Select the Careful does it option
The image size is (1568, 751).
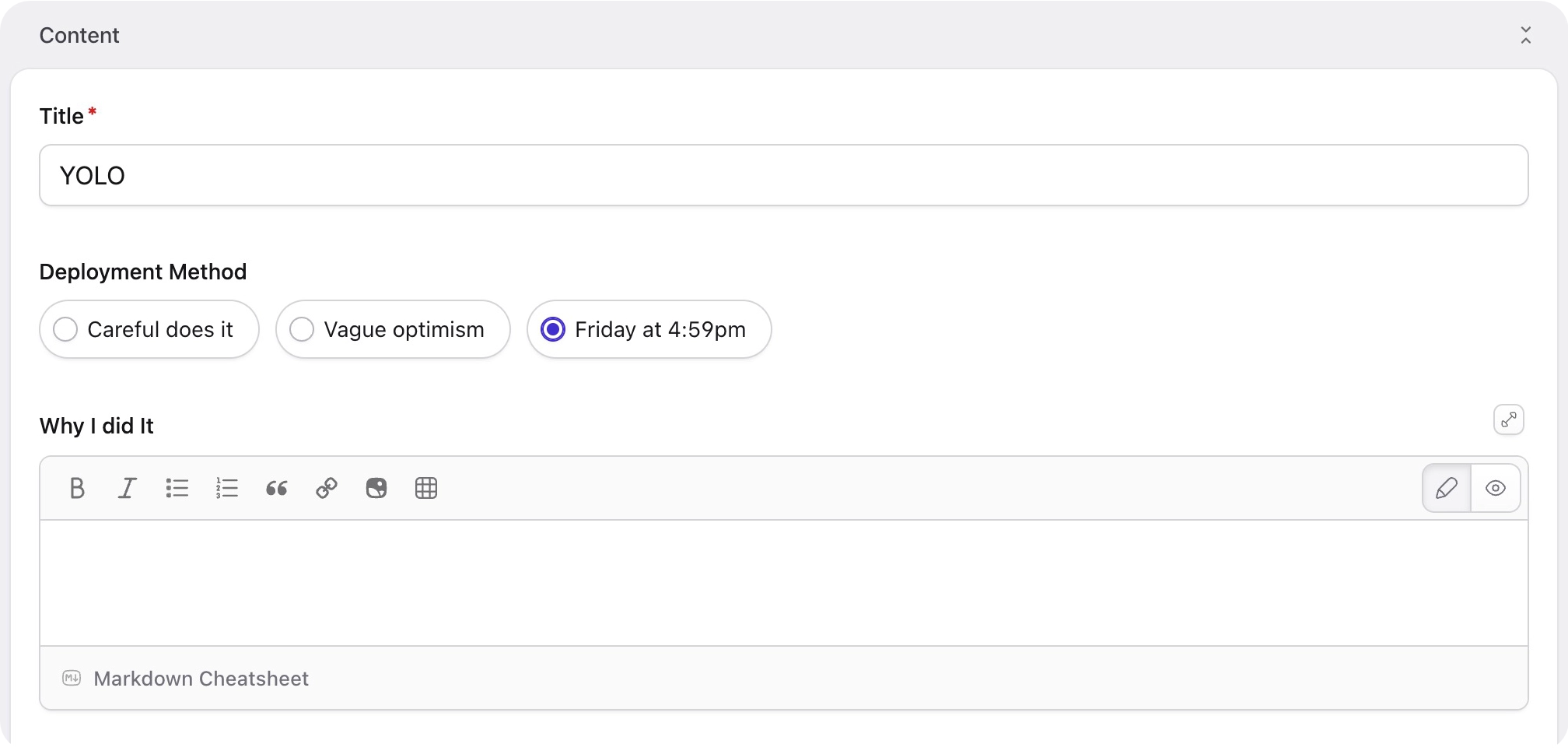pos(149,329)
